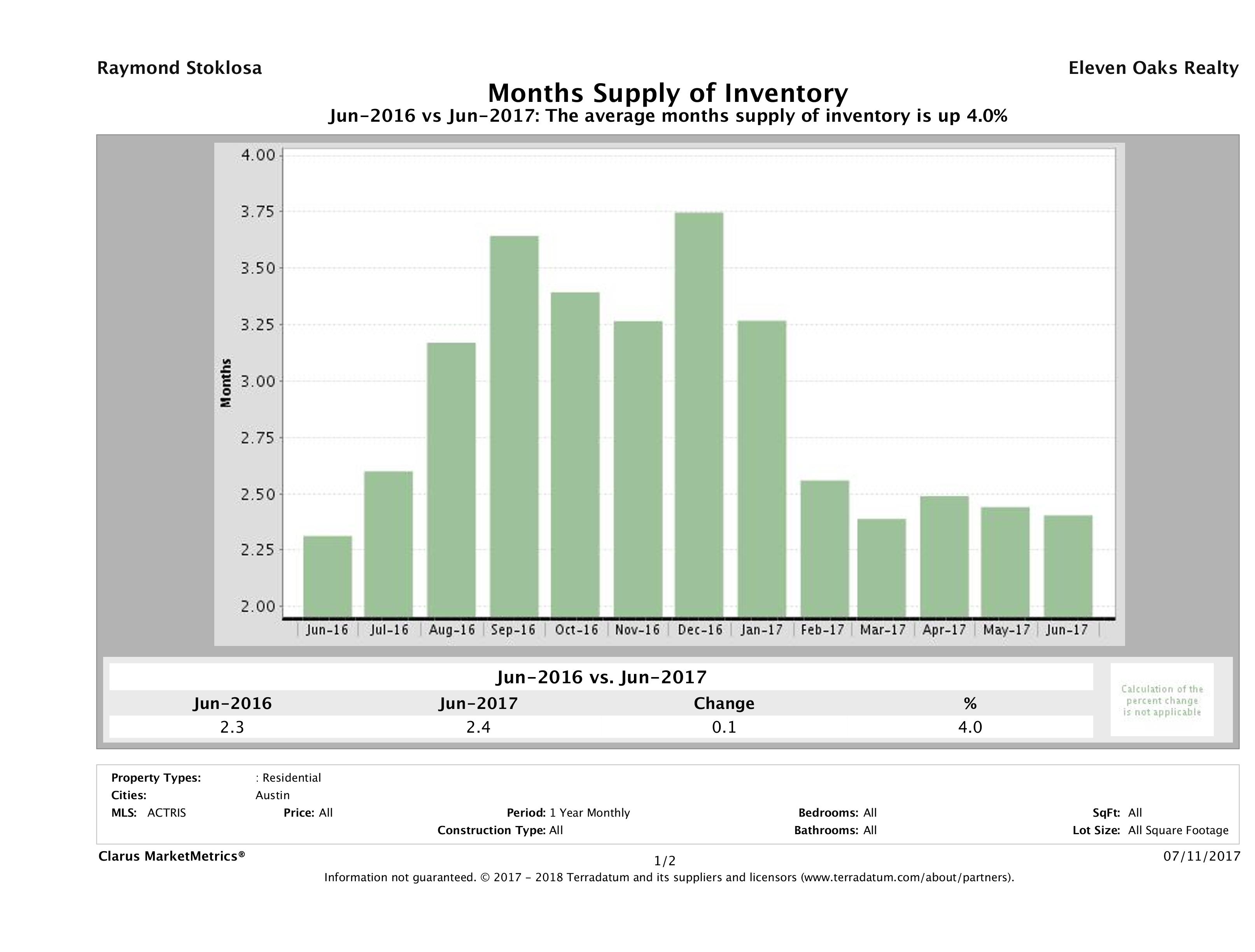The image size is (1255, 952).
Task: Click the percent change value 4.0
Action: [970, 727]
